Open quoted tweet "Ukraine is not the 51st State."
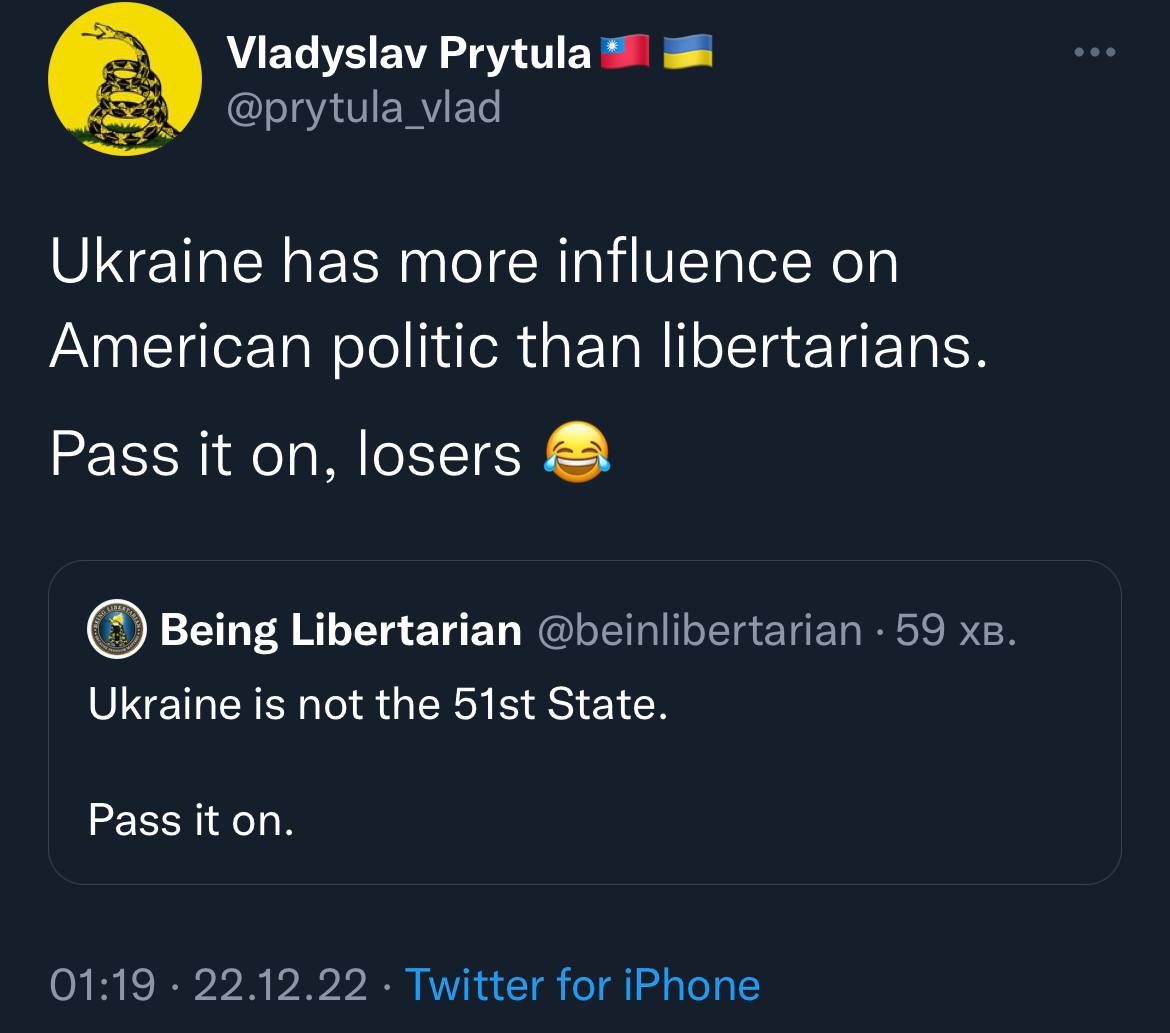This screenshot has height=1033, width=1170. (x=378, y=705)
